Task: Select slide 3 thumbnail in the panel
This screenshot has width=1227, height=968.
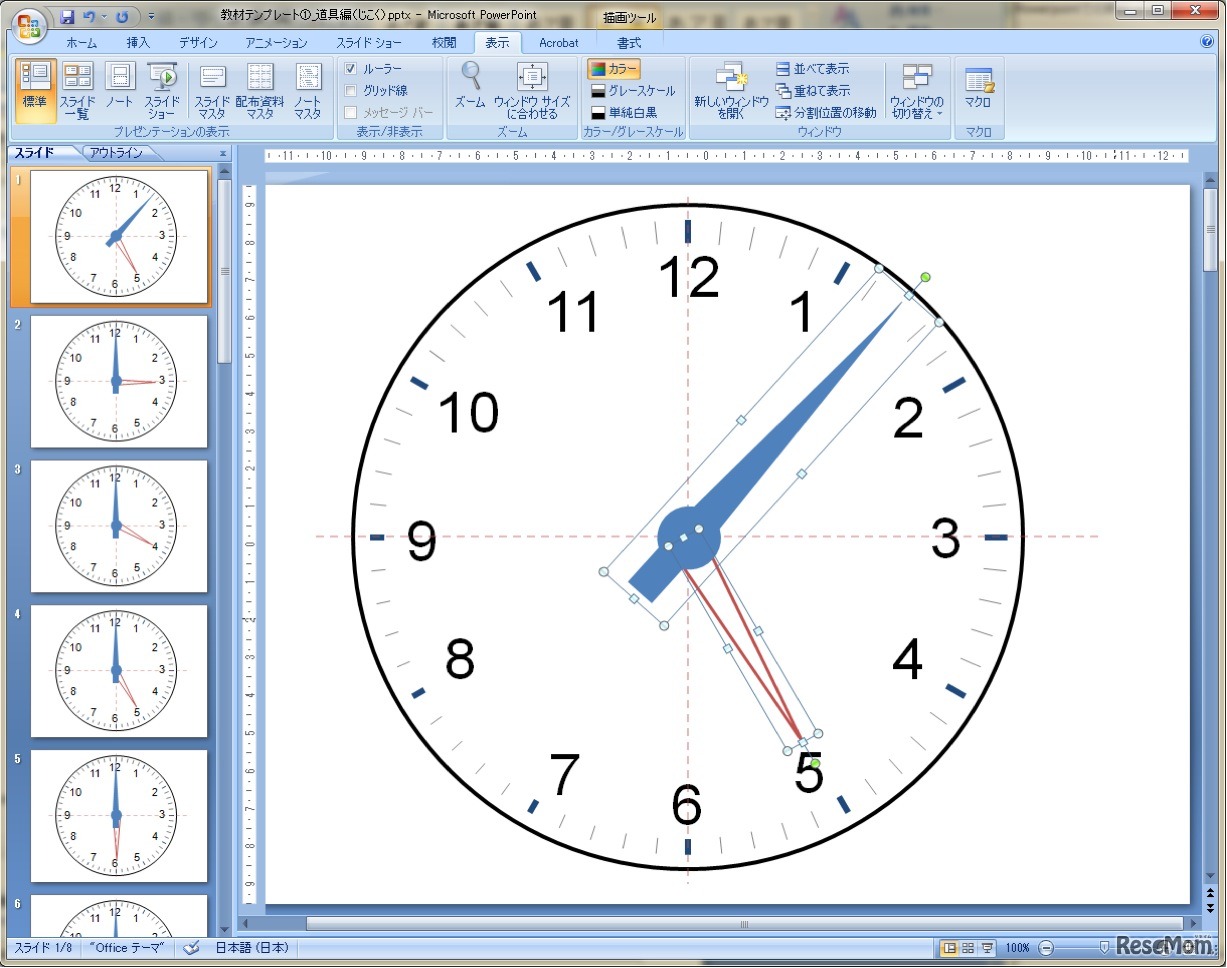Action: point(119,525)
